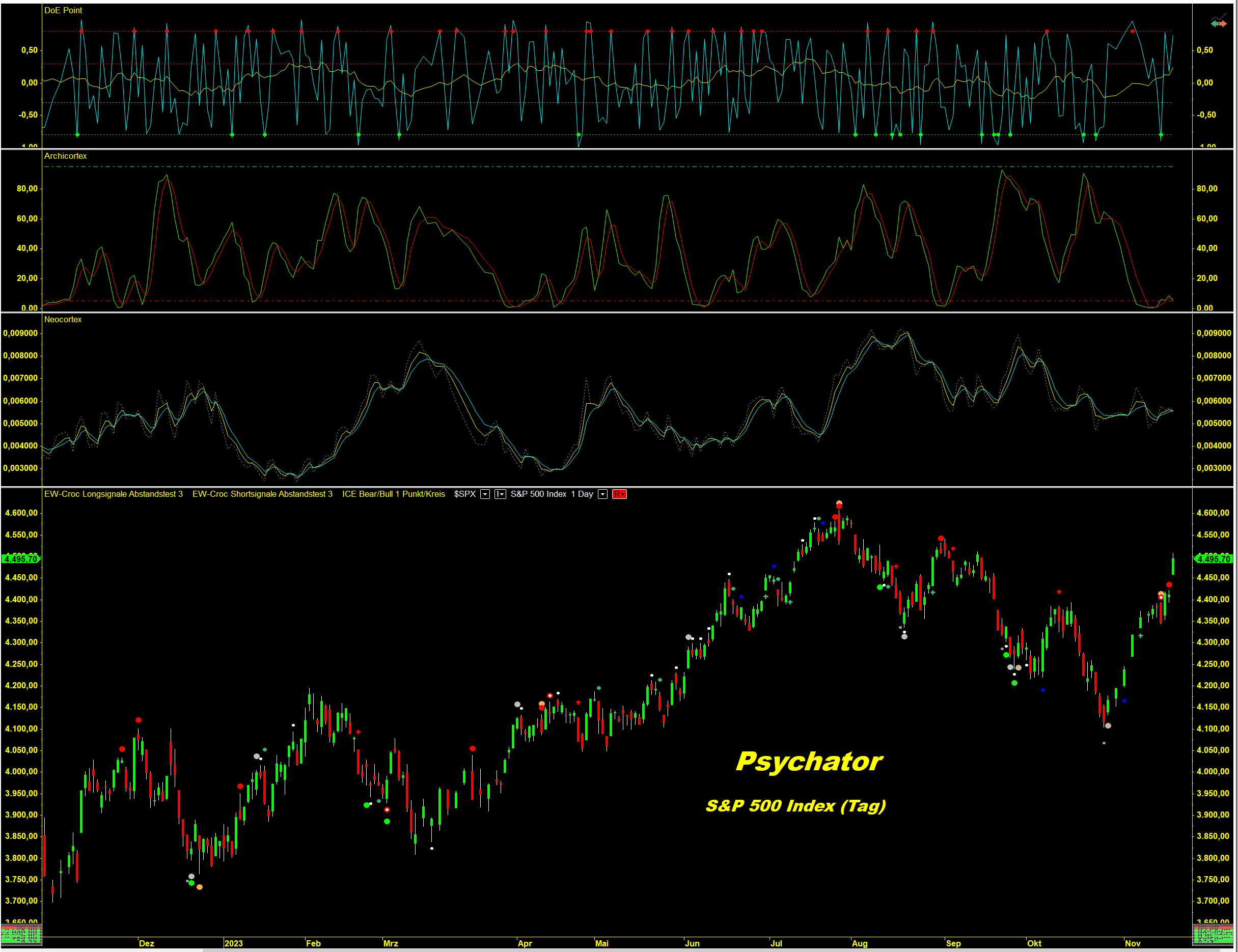Expand the red R button's dropdown arrow
This screenshot has height=952, width=1238.
[623, 495]
